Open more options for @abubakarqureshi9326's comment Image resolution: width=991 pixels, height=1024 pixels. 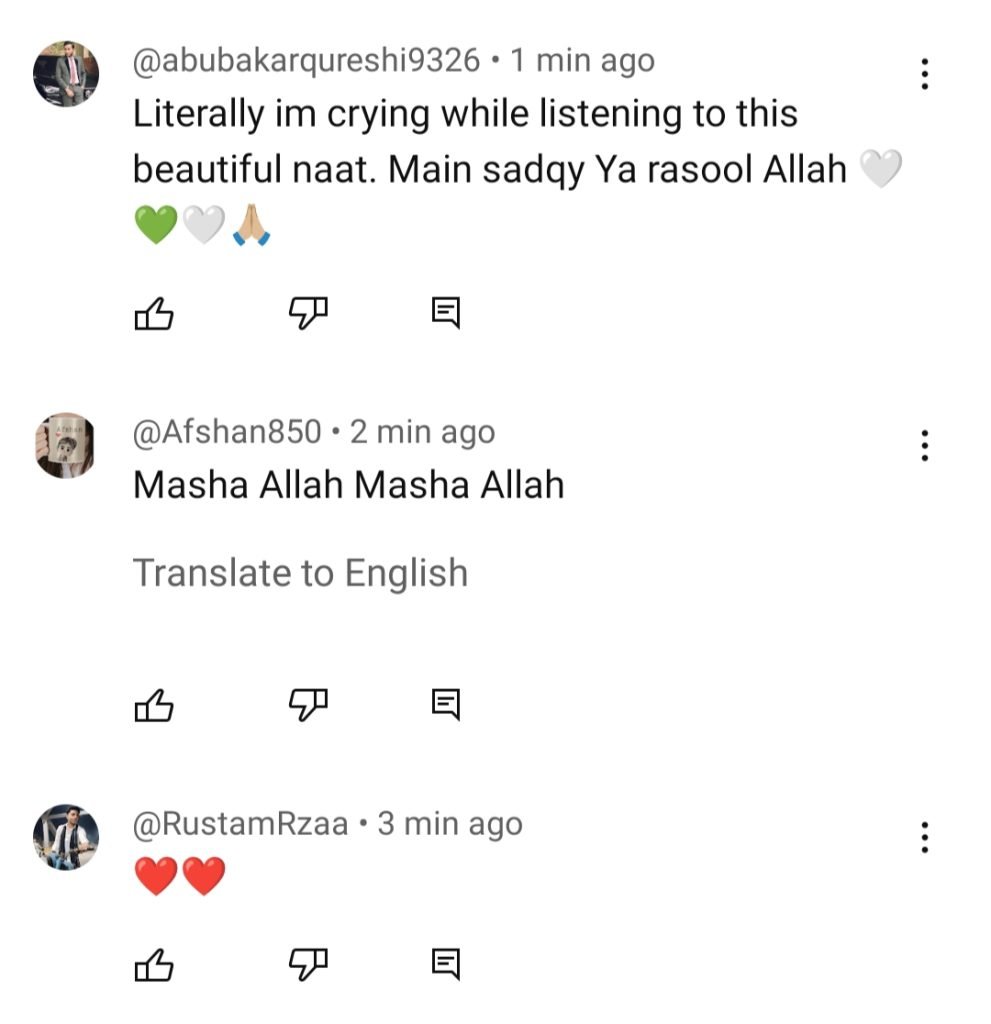click(925, 74)
